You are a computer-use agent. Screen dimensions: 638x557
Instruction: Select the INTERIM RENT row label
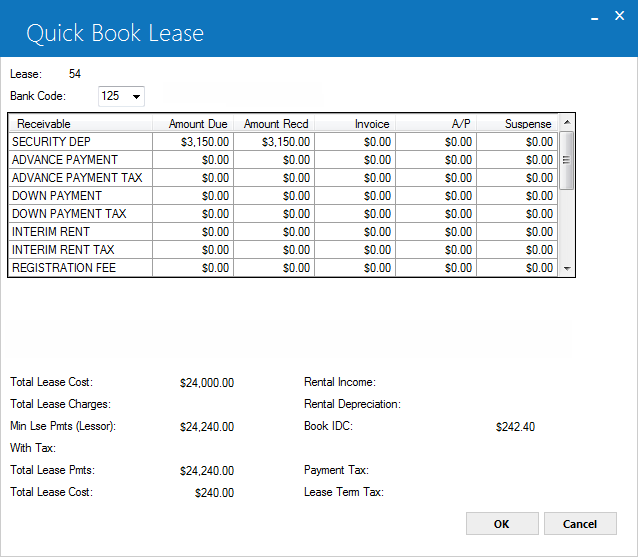click(x=80, y=232)
